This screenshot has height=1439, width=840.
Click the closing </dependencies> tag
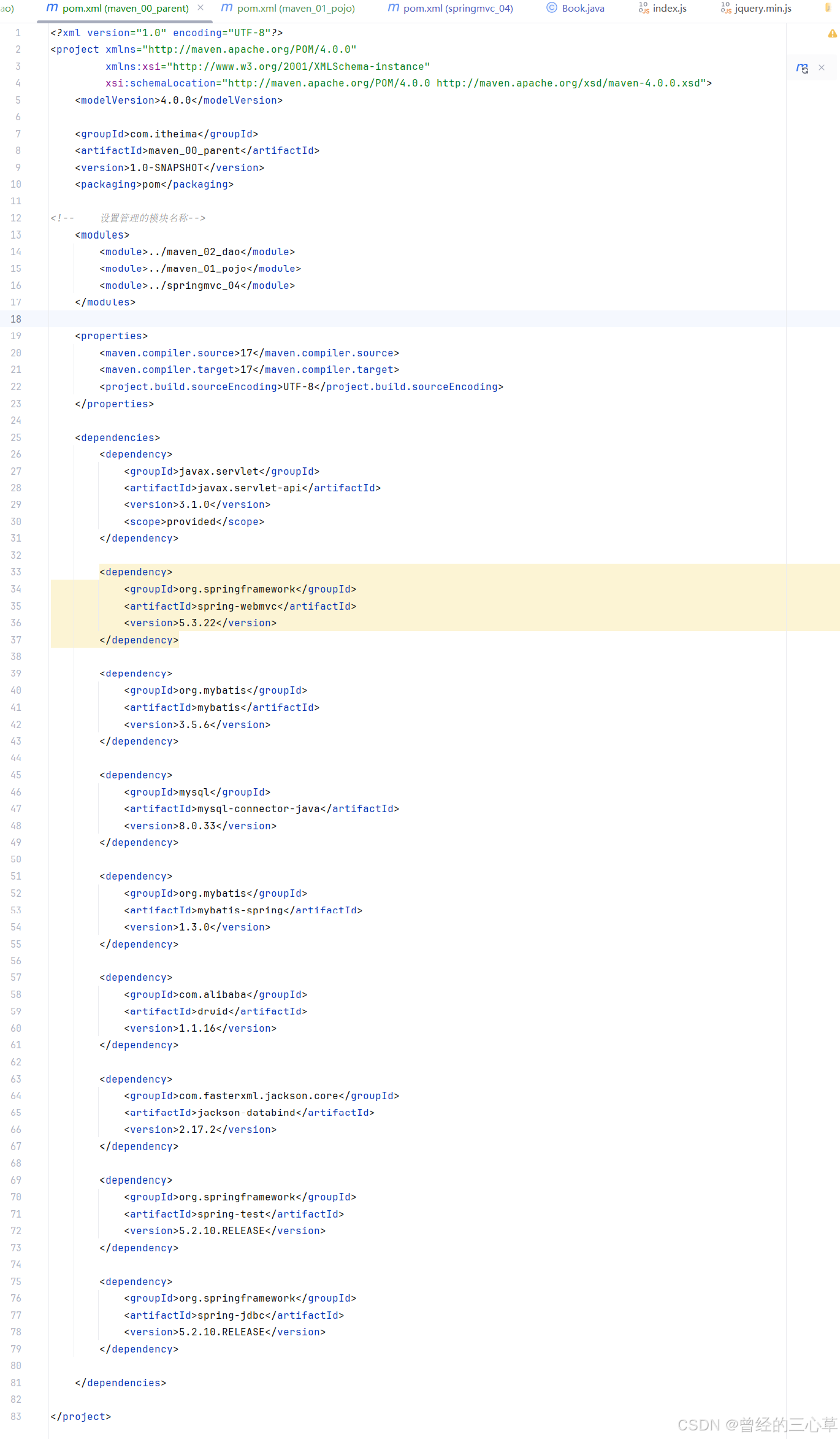(121, 1383)
